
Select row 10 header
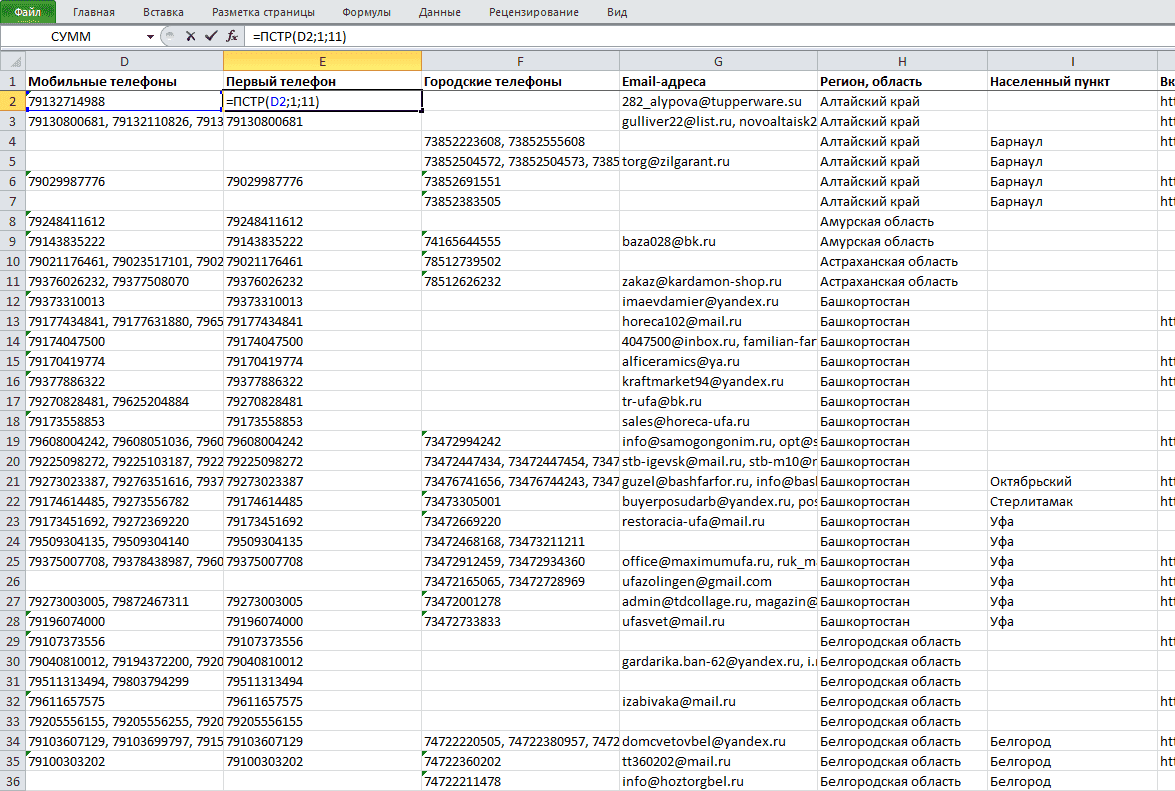point(13,261)
